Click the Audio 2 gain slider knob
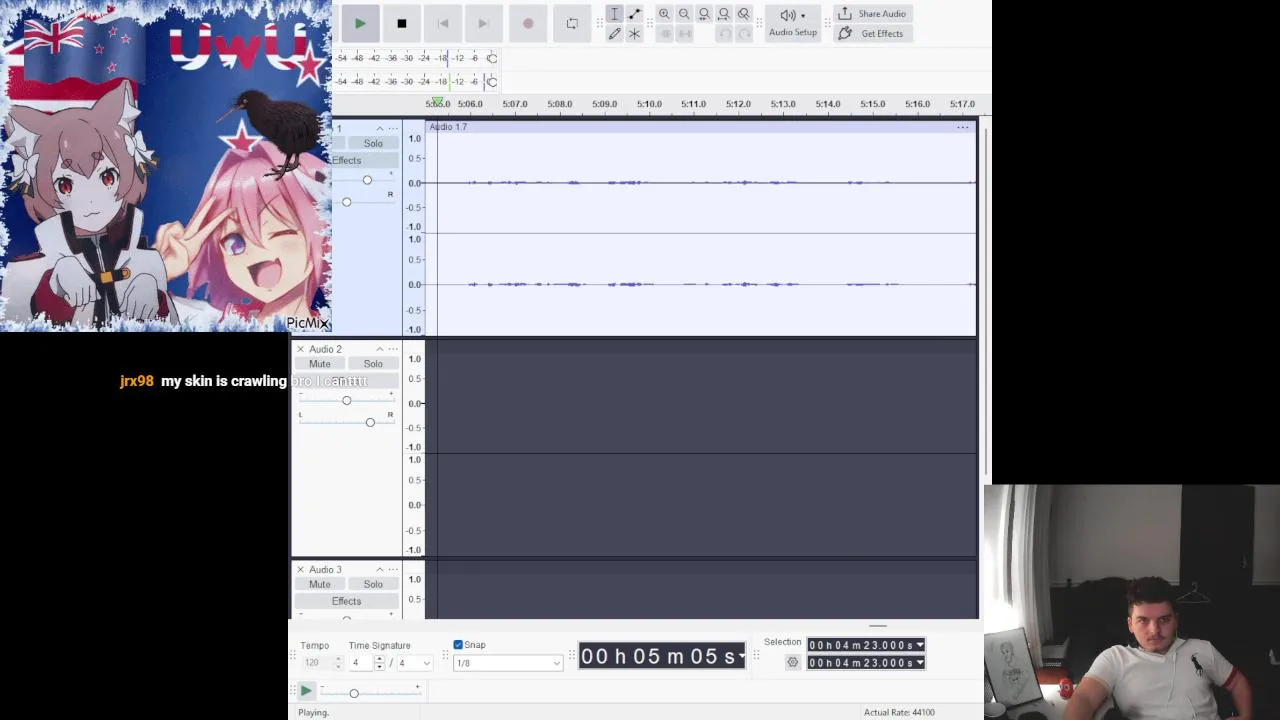The height and width of the screenshot is (720, 1280). click(346, 400)
